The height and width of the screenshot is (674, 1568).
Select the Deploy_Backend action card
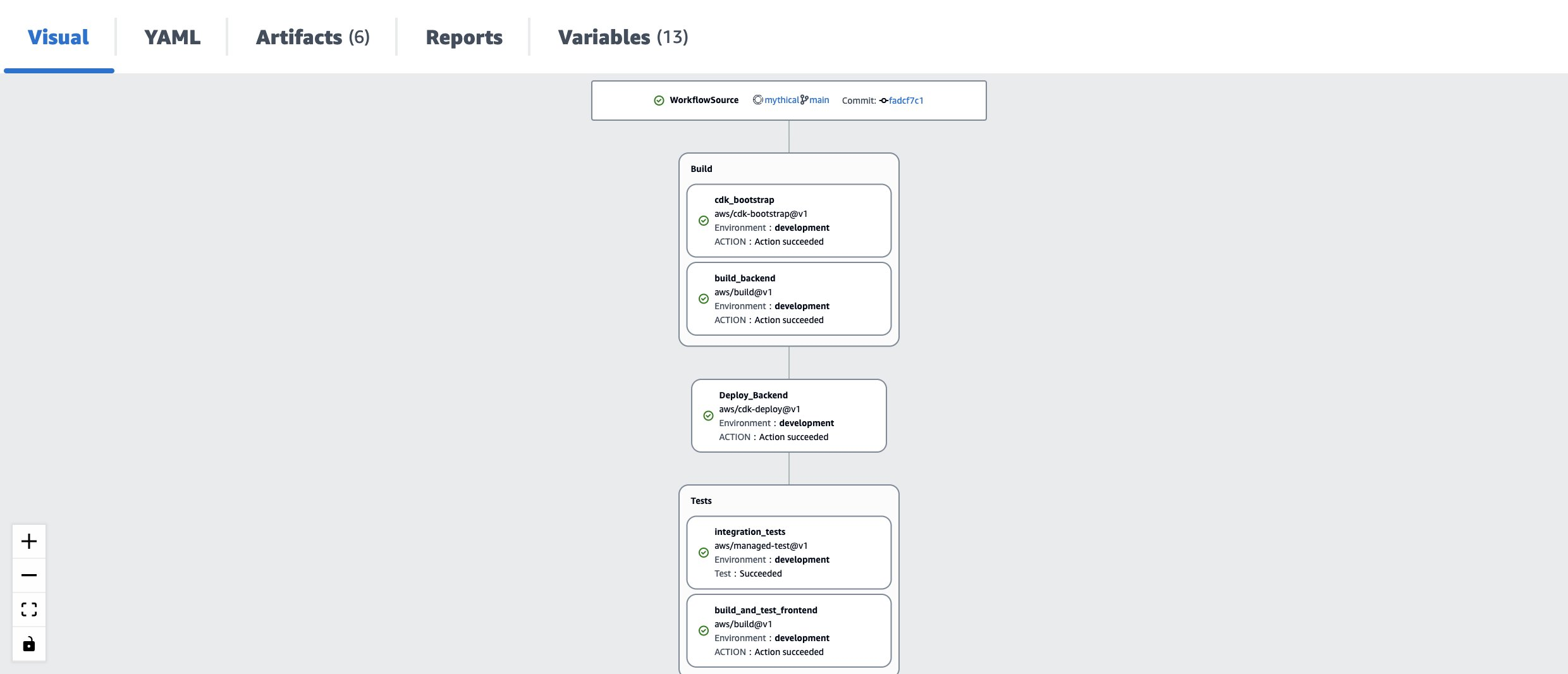pos(789,415)
